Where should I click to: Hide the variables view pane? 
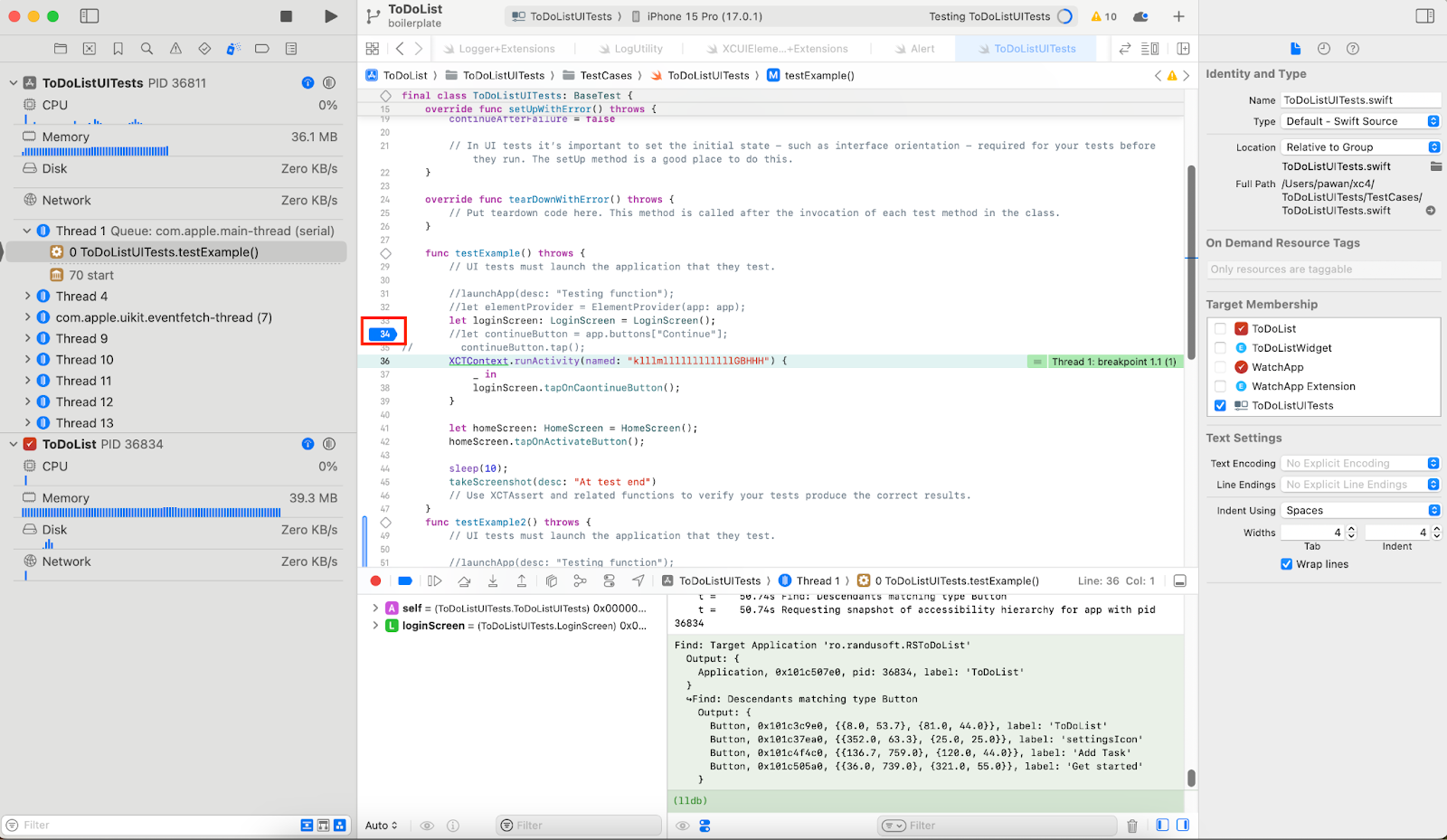[1163, 826]
